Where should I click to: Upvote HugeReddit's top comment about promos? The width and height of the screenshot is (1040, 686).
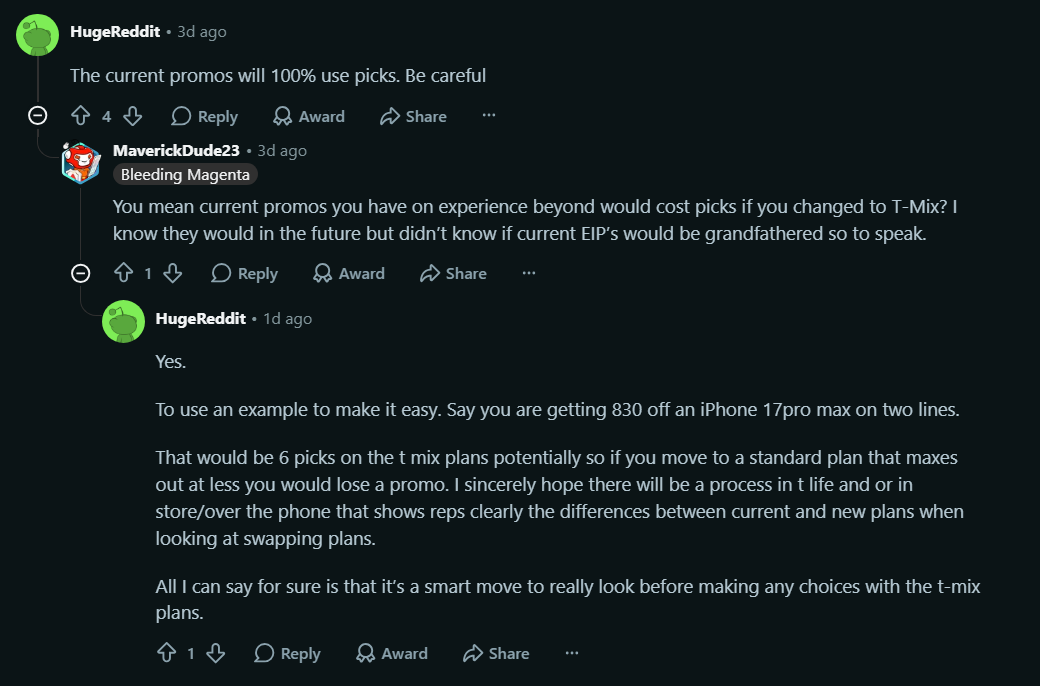click(x=81, y=116)
